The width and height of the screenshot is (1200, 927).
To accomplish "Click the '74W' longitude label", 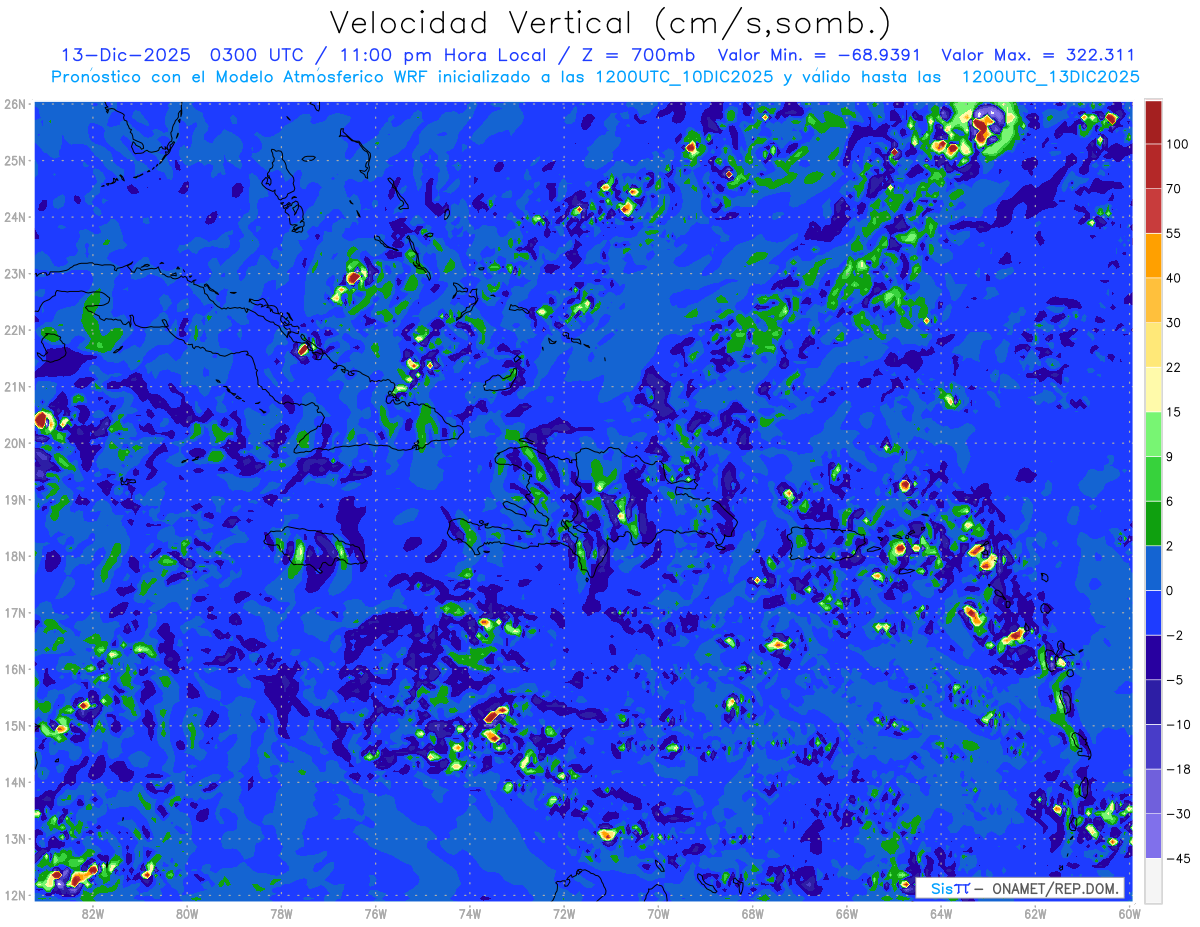I will [470, 912].
